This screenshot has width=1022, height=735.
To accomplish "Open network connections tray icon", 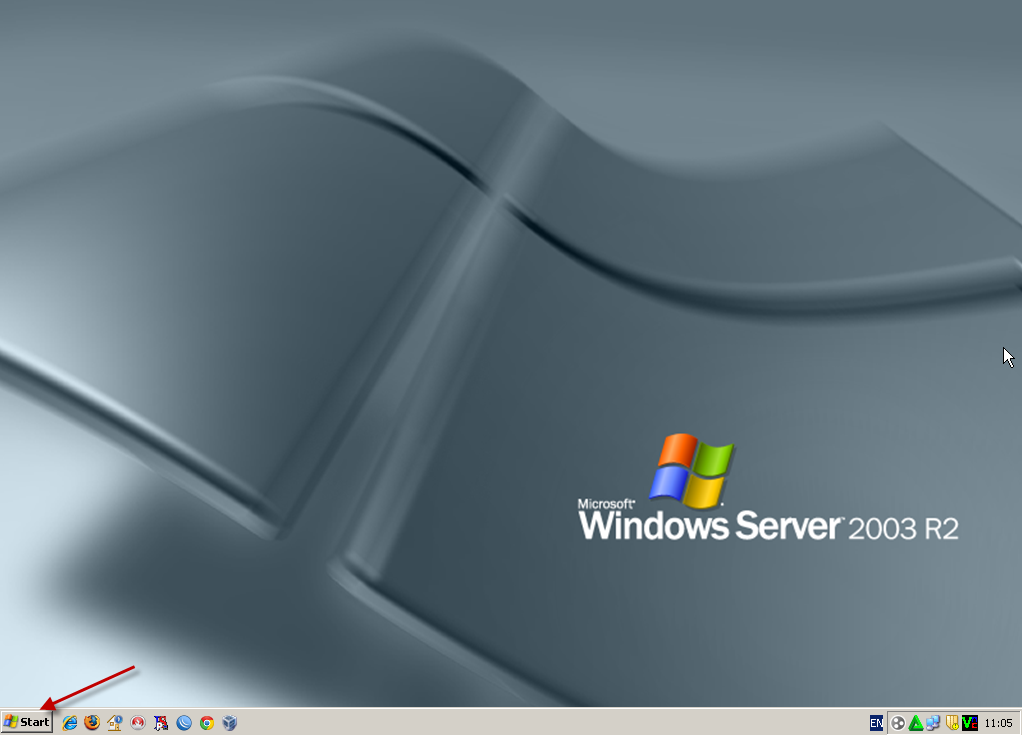I will tap(933, 723).
